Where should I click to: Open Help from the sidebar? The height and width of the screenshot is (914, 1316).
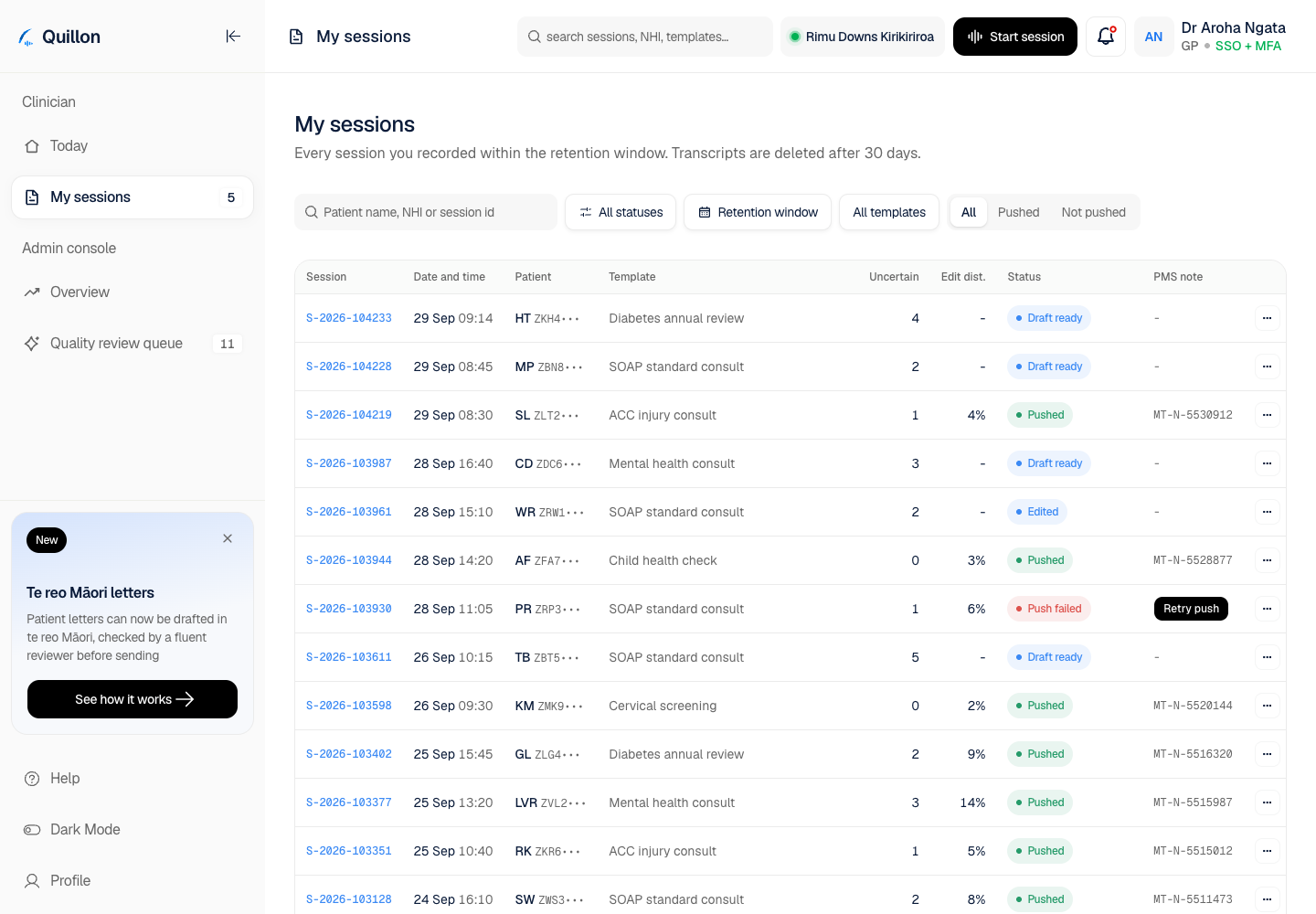(x=133, y=779)
